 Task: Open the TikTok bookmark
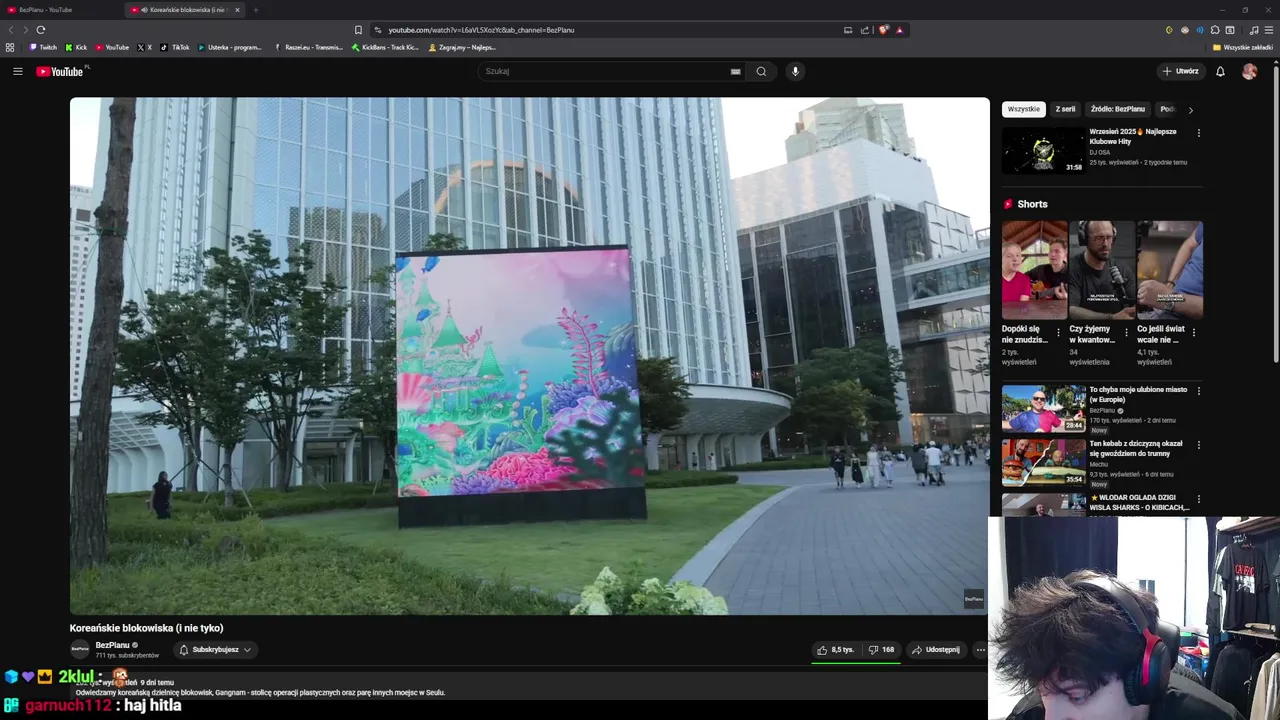pos(175,47)
